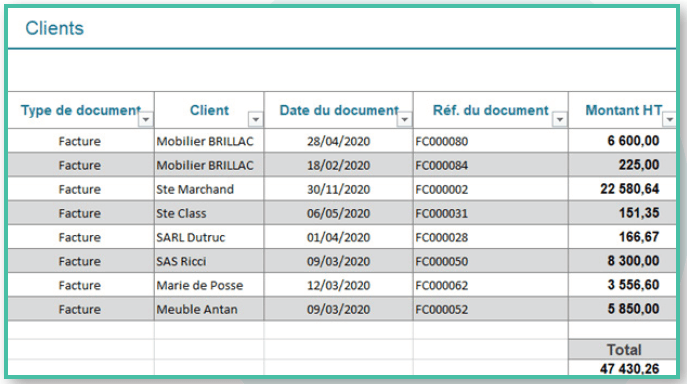Click the amount 5 850,00
This screenshot has width=687, height=384.
coord(633,309)
